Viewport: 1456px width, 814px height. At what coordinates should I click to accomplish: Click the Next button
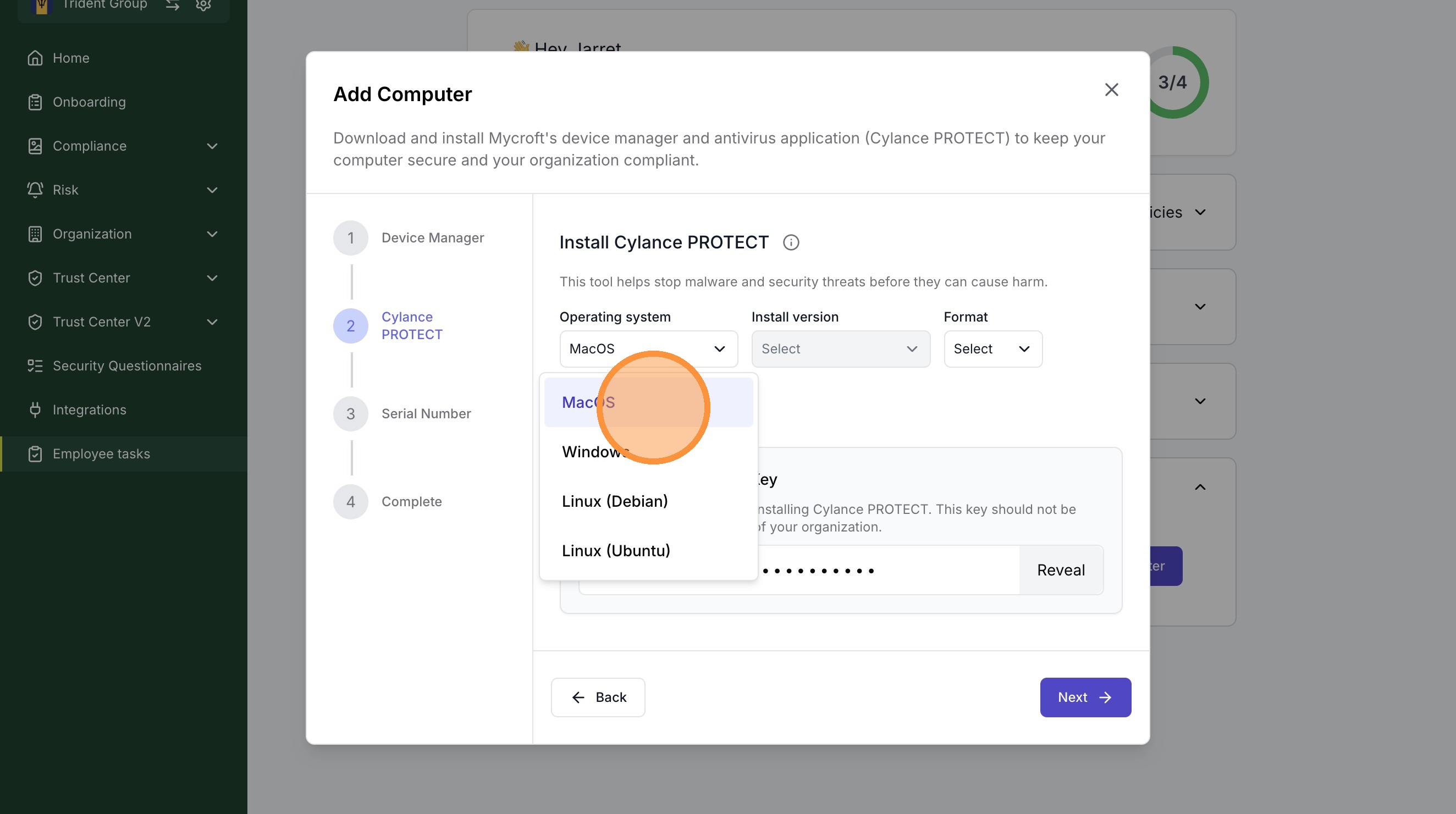point(1085,697)
